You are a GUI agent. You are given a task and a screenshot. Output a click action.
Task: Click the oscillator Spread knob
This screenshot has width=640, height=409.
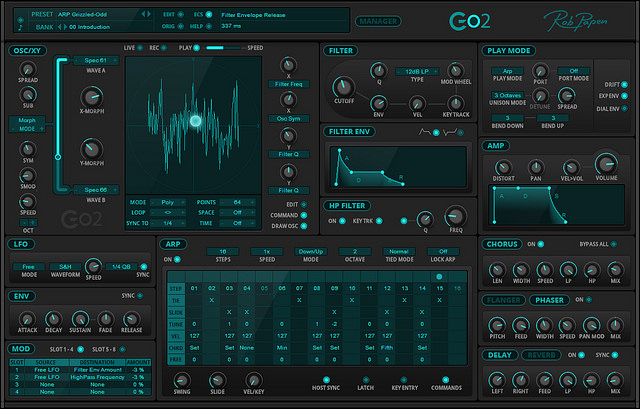click(28, 69)
